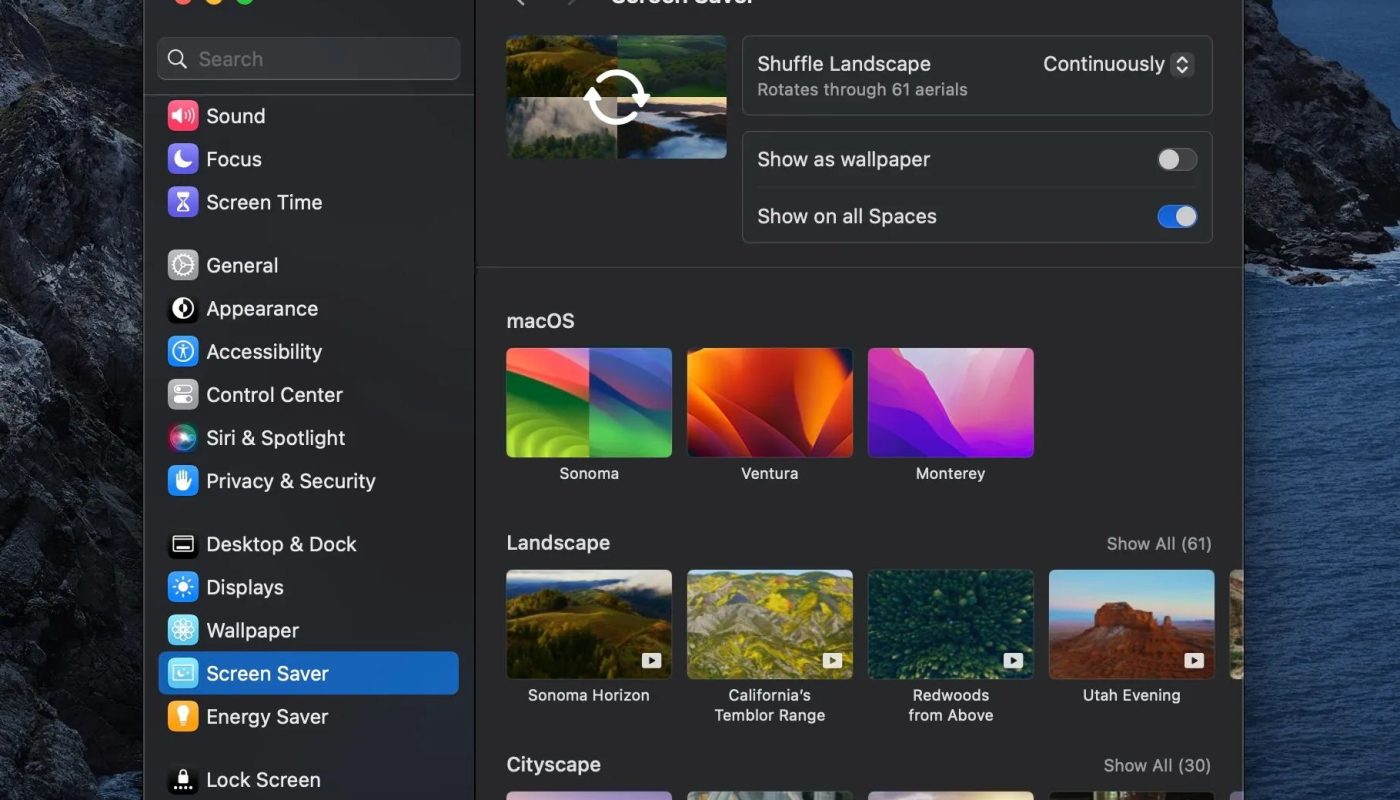The width and height of the screenshot is (1400, 800).
Task: Open the Continuously shuffle frequency dropdown
Action: click(1118, 64)
